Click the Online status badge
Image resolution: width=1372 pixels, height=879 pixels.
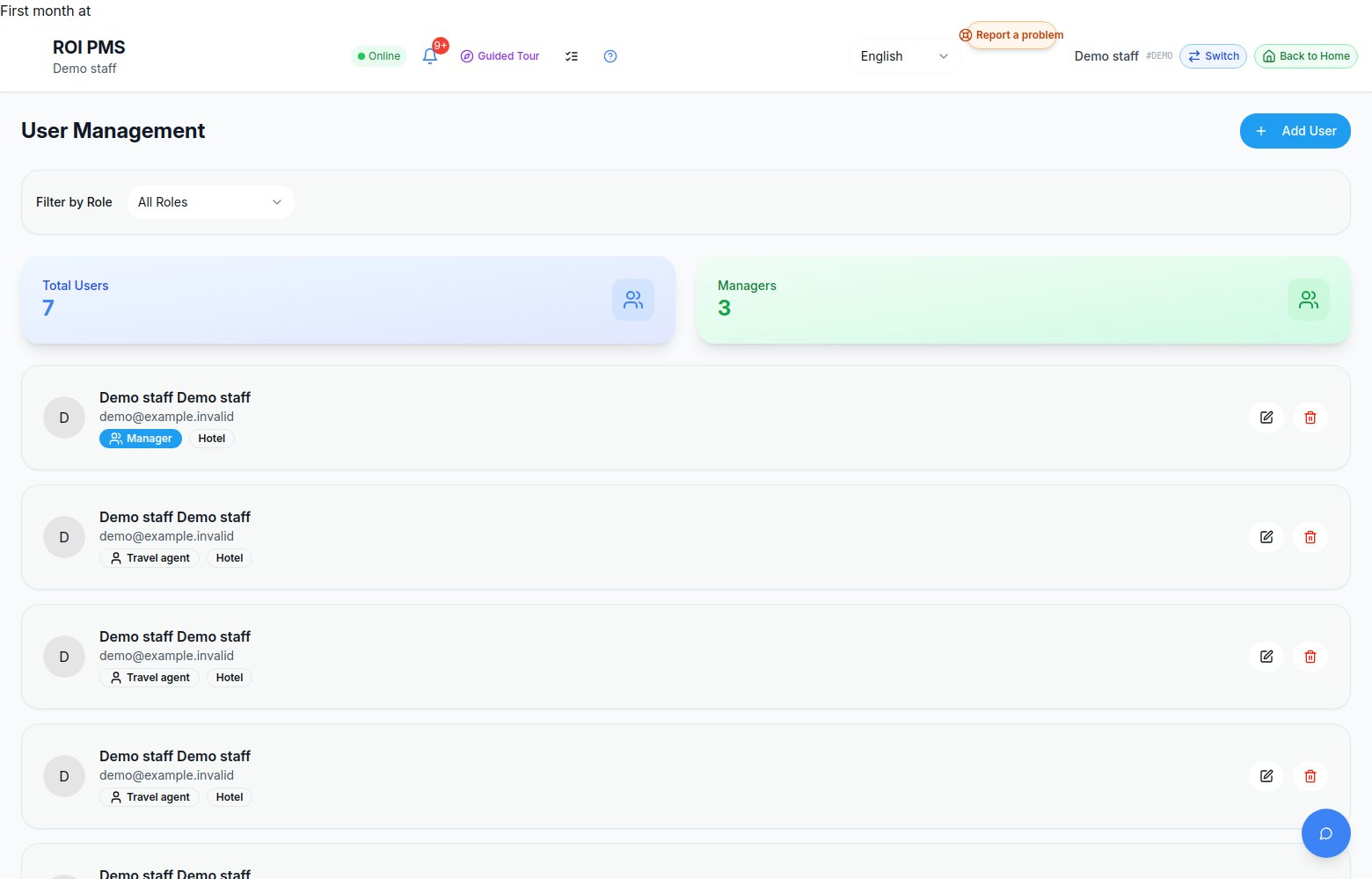coord(379,56)
